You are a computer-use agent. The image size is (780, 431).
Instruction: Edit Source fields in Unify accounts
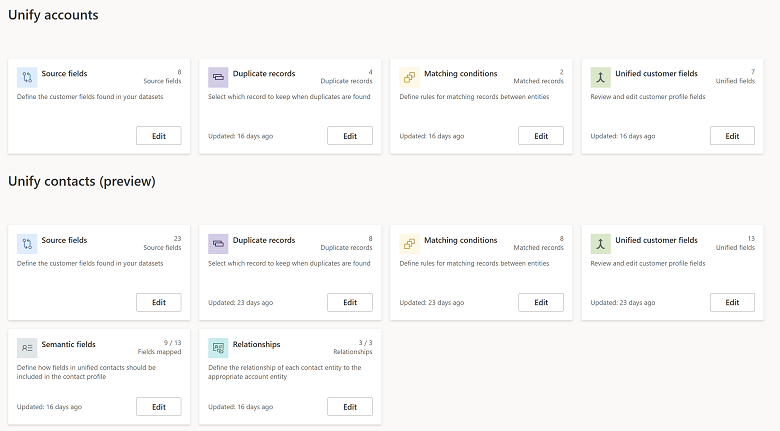pos(159,136)
